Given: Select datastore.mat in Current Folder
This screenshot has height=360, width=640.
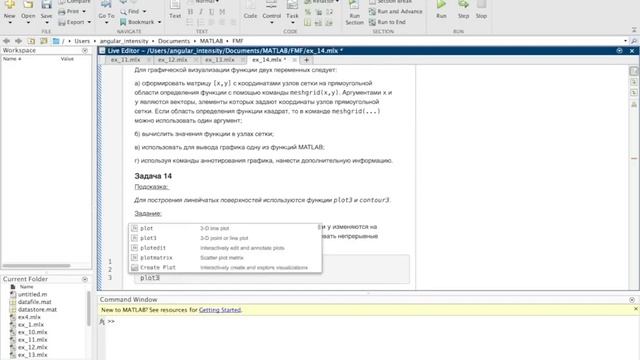Looking at the screenshot, I should [x=38, y=309].
